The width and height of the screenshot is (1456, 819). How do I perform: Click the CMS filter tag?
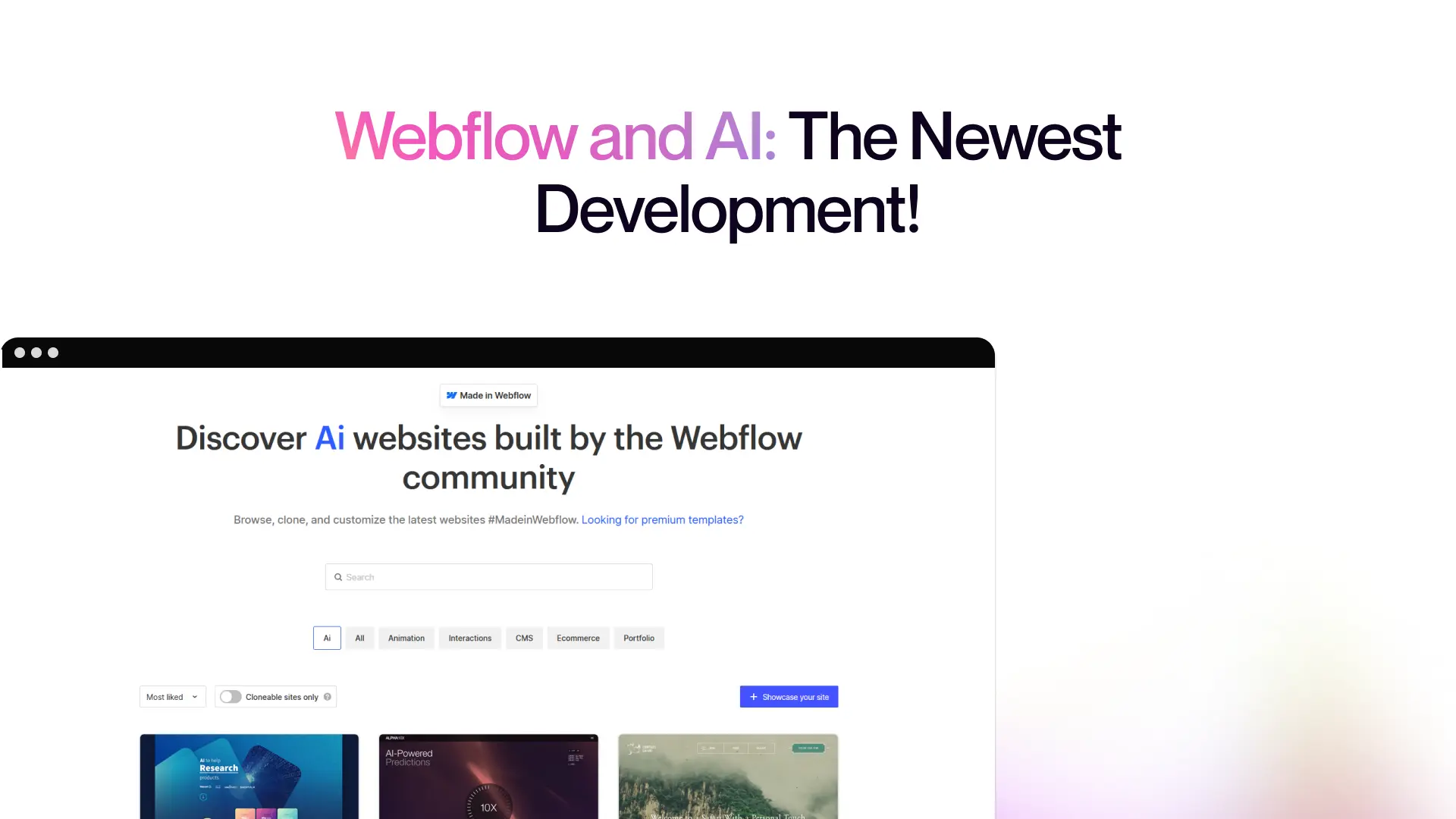(x=524, y=638)
